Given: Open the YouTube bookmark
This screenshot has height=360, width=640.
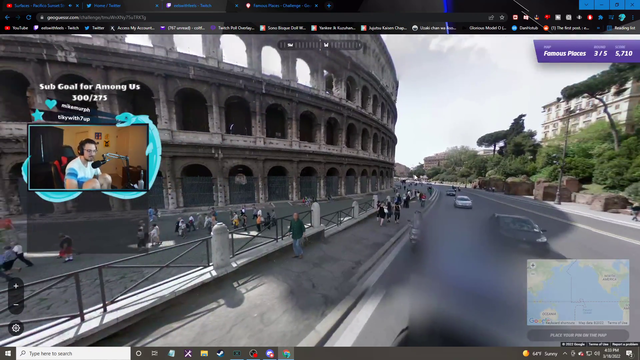Looking at the screenshot, I should pos(16,28).
